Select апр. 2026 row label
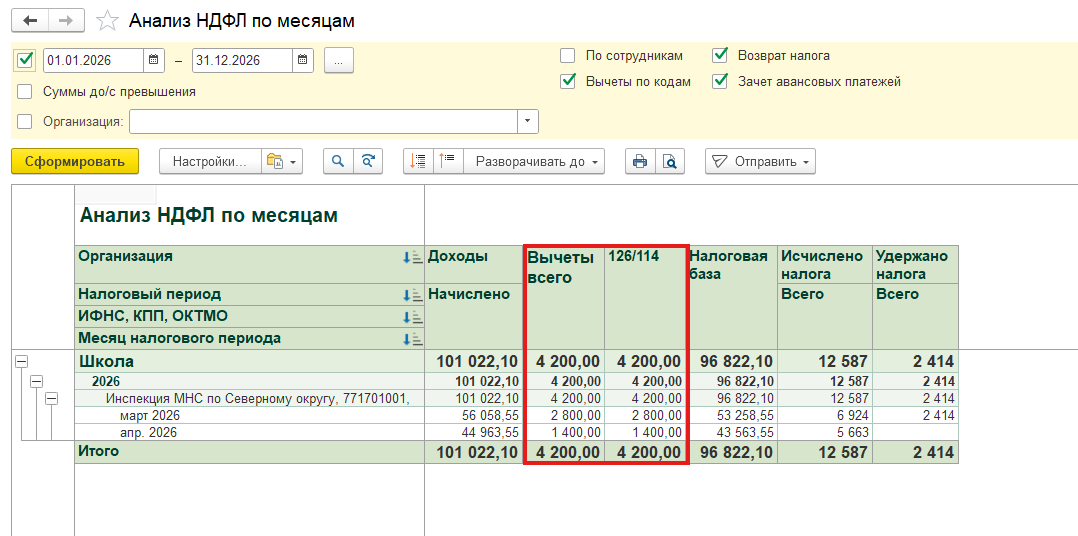 149,432
